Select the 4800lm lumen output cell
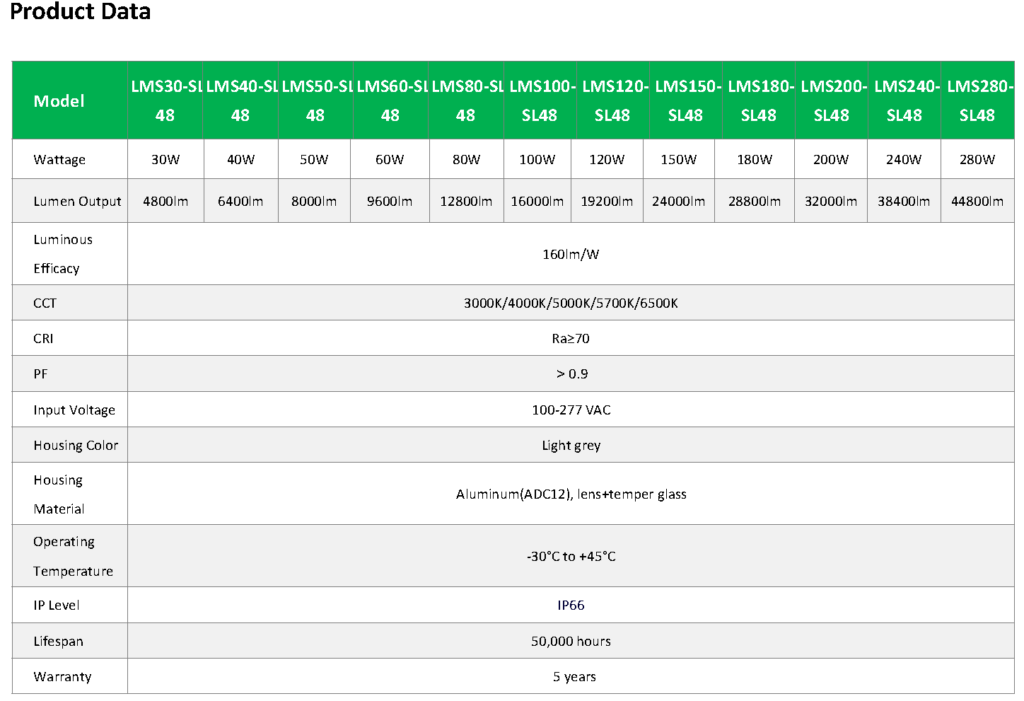Image resolution: width=1024 pixels, height=701 pixels. pyautogui.click(x=165, y=201)
